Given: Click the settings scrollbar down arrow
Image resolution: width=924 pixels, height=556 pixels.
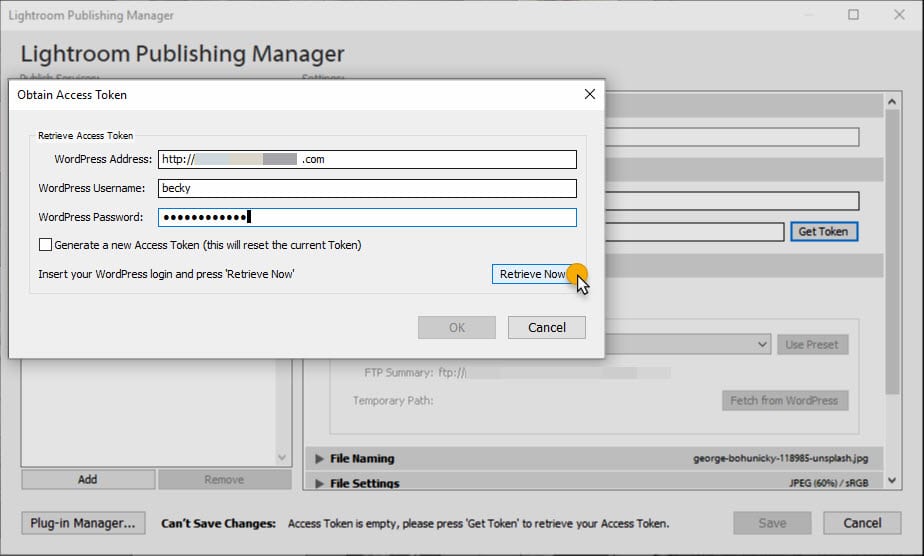Looking at the screenshot, I should click(x=892, y=481).
